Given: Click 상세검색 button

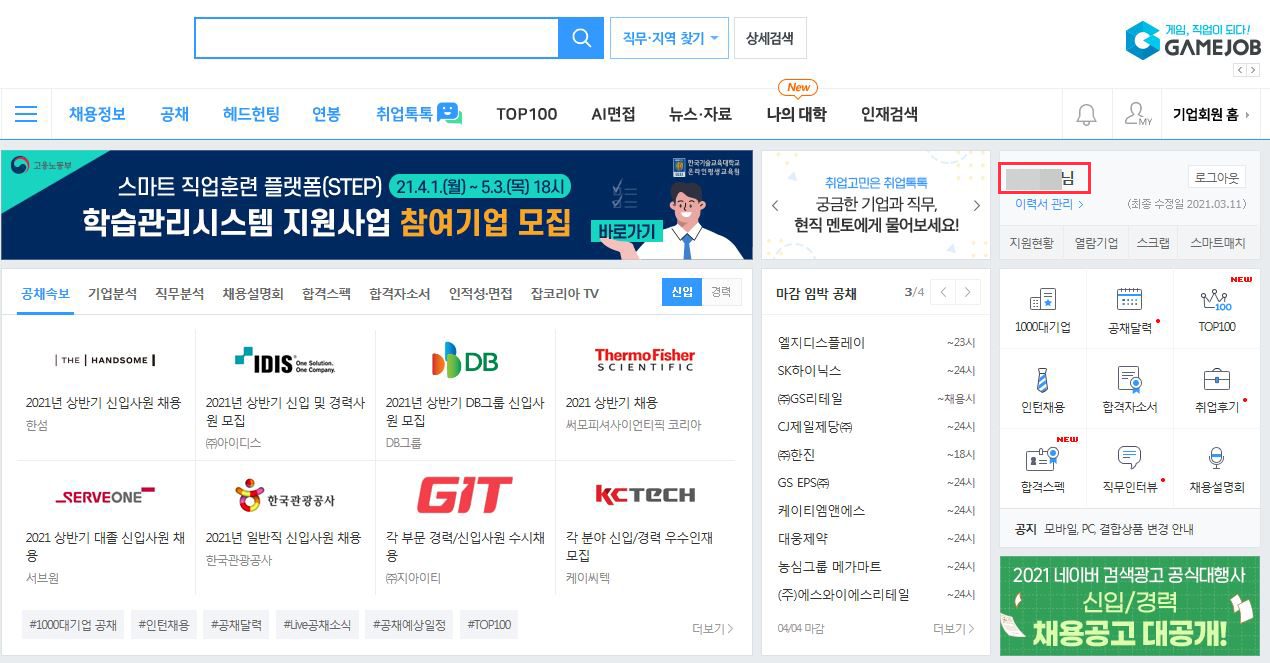Looking at the screenshot, I should point(770,38).
